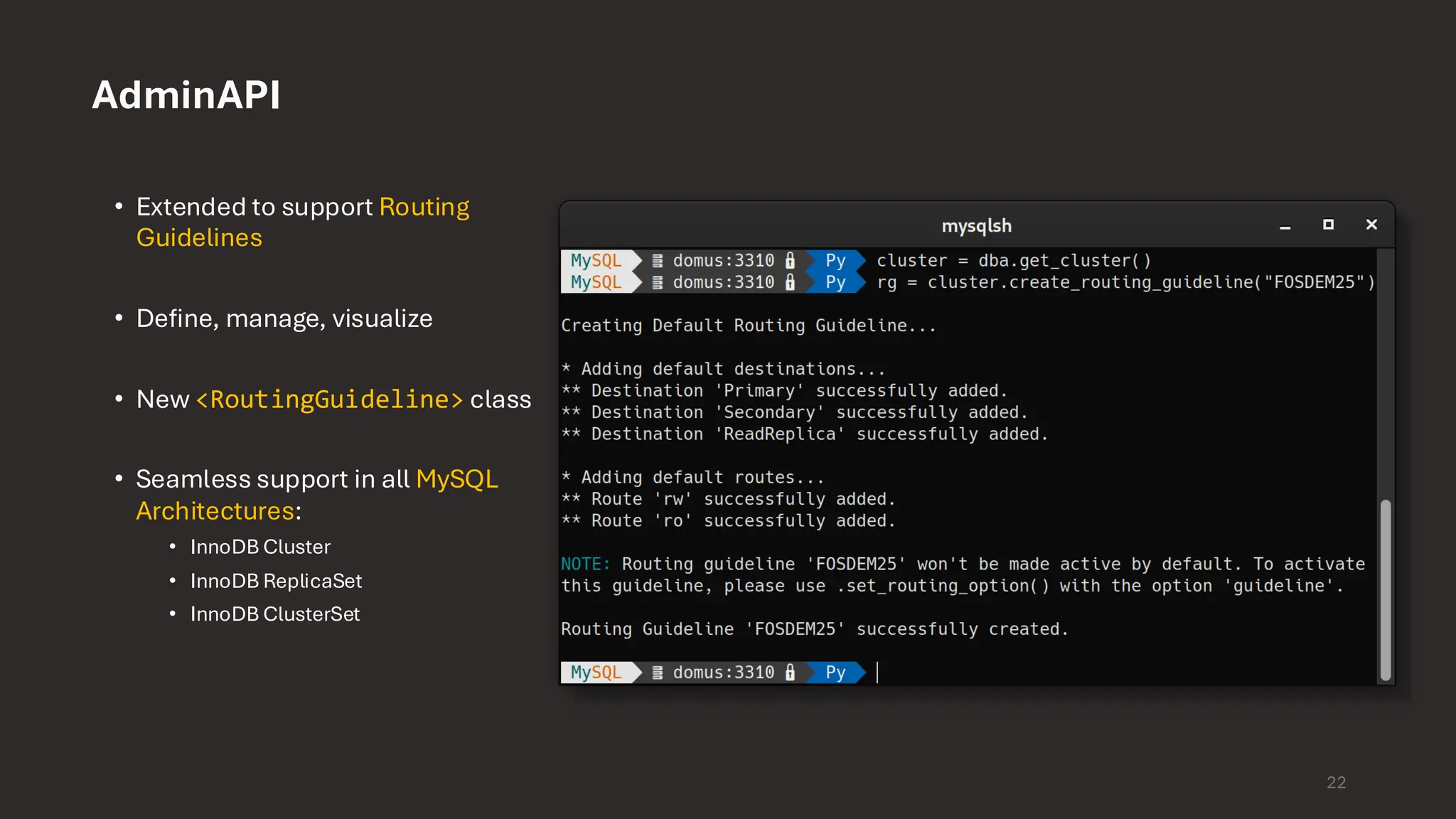Click the teal NOTE: label in output
The width and height of the screenshot is (1456, 819).
tap(585, 564)
